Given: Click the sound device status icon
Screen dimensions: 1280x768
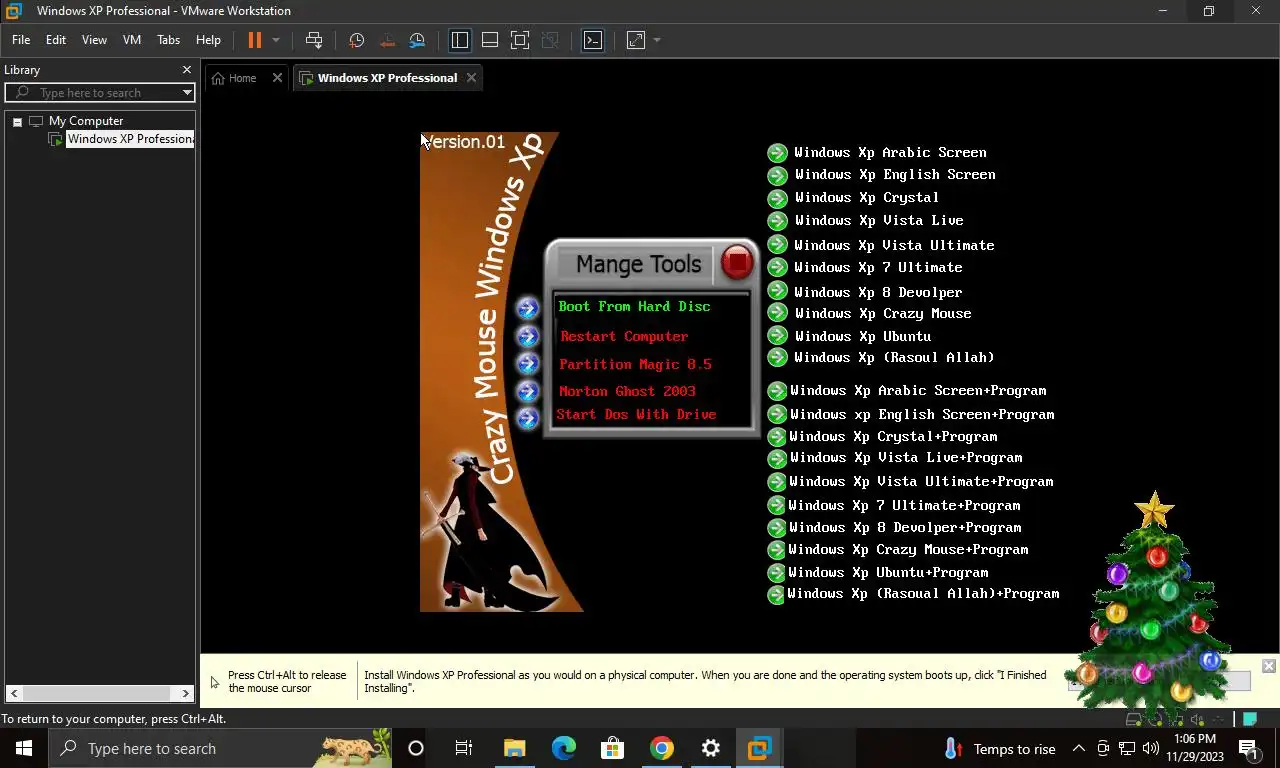Looking at the screenshot, I should pyautogui.click(x=1197, y=719).
